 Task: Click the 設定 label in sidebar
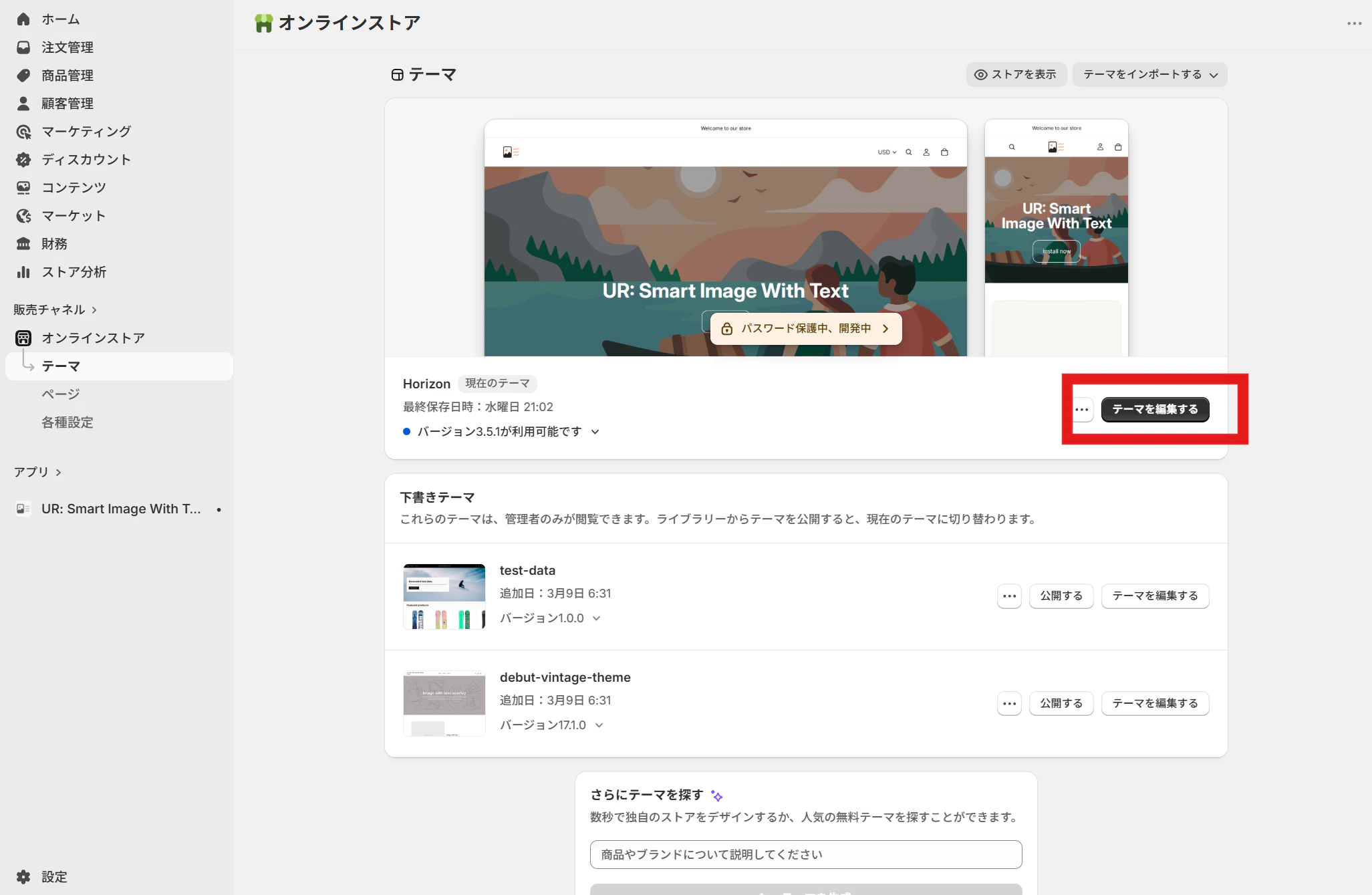click(x=54, y=877)
